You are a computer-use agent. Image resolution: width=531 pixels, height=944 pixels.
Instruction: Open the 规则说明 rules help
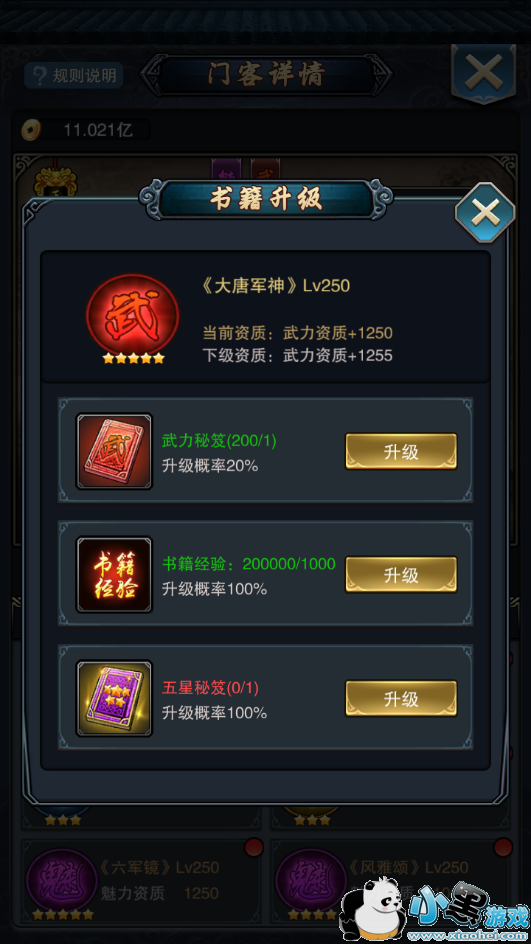tap(74, 75)
